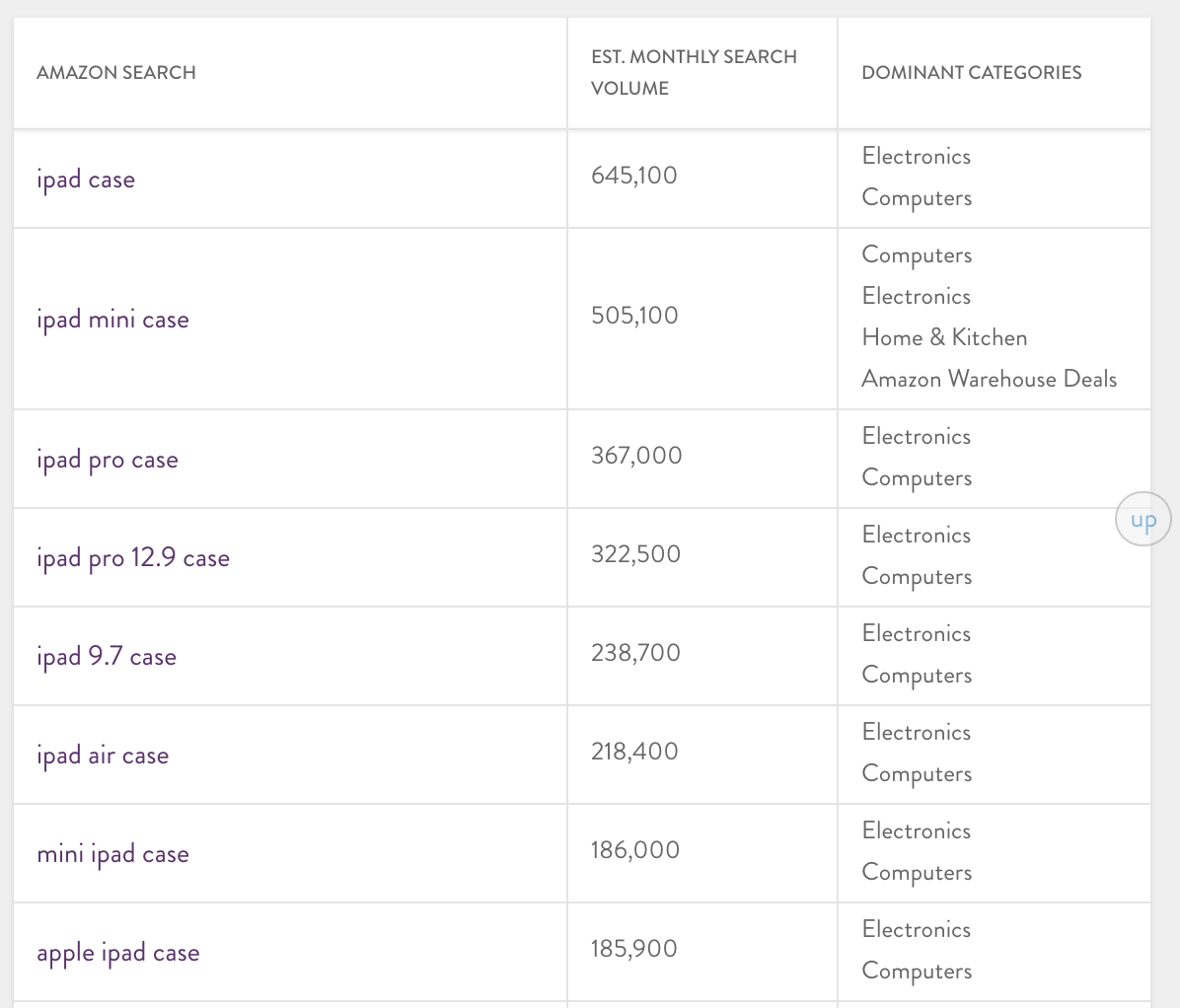Select the 238,700 volume value
This screenshot has height=1008, width=1180.
[636, 652]
